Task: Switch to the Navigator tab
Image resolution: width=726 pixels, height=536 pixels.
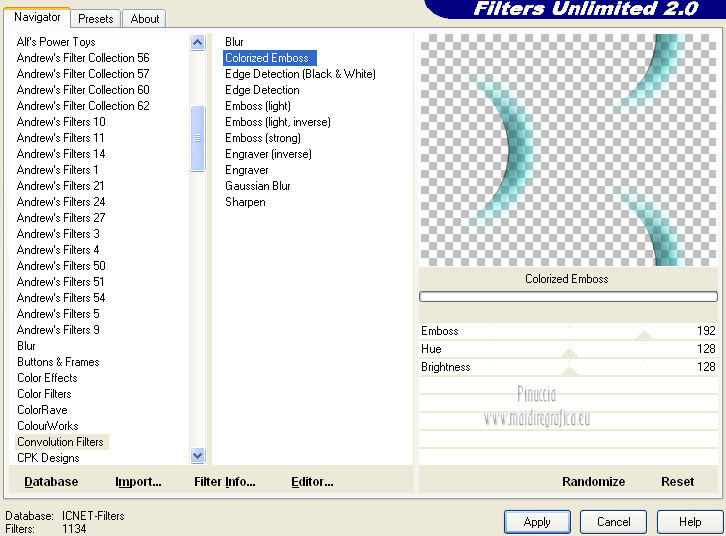Action: tap(37, 18)
